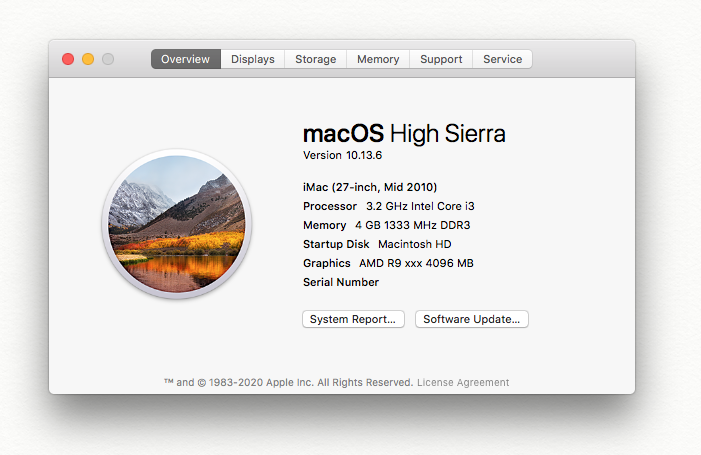This screenshot has height=455, width=701.
Task: Click the "Macintosh HD" startup disk value
Action: [x=415, y=244]
